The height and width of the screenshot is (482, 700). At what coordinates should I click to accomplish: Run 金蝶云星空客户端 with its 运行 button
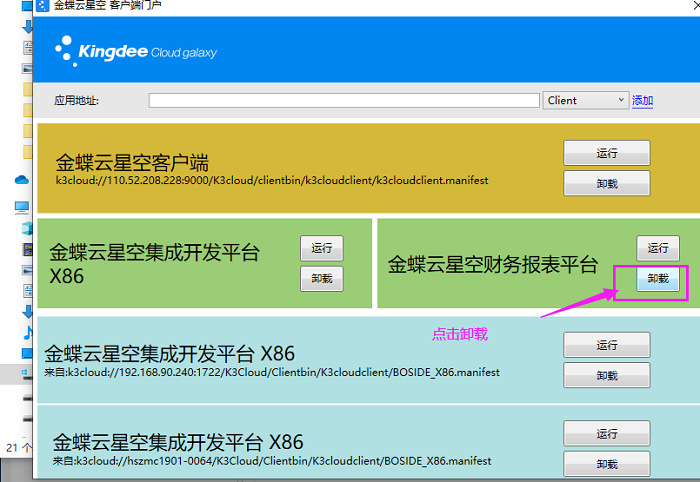[607, 153]
